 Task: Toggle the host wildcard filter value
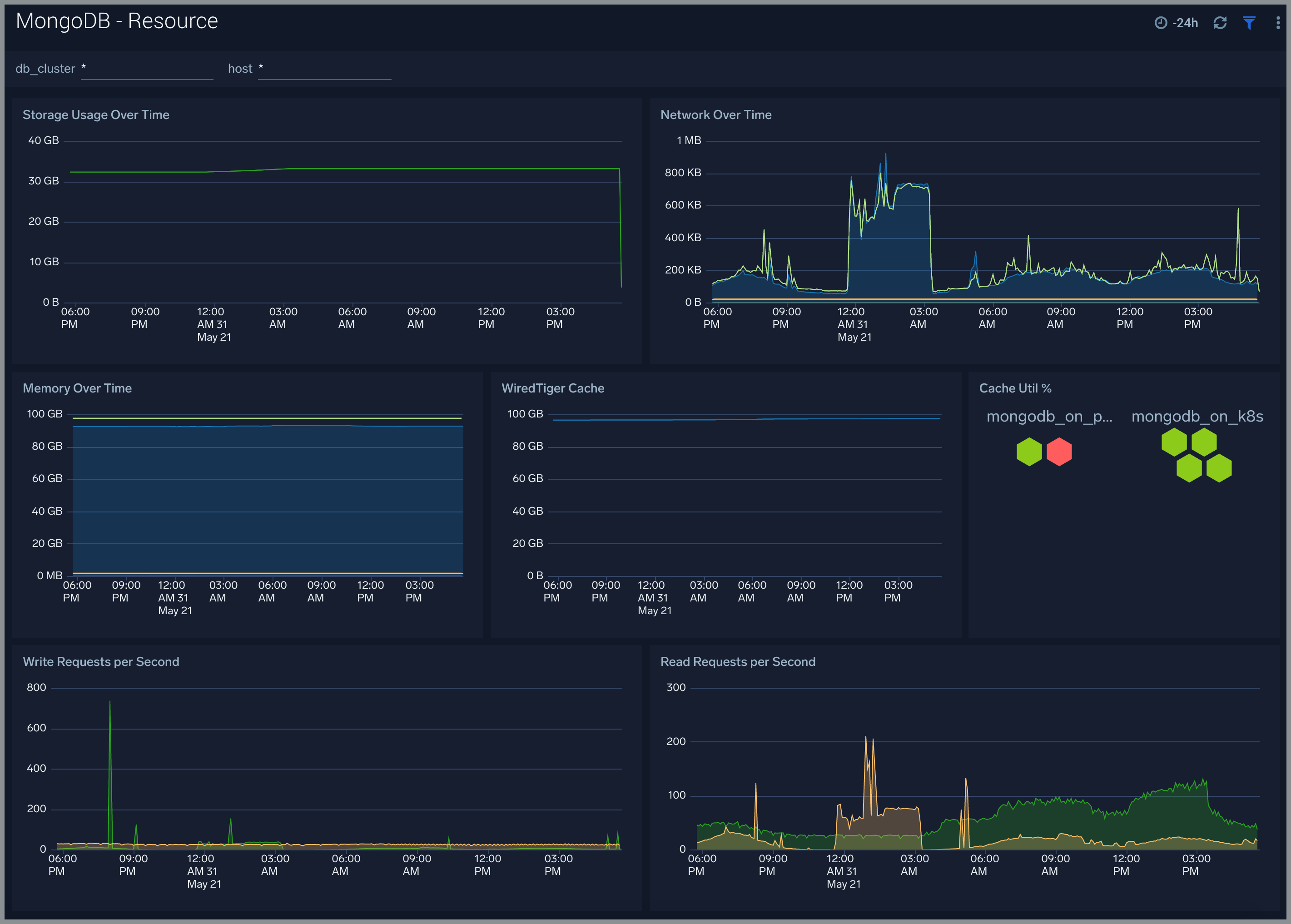click(261, 67)
